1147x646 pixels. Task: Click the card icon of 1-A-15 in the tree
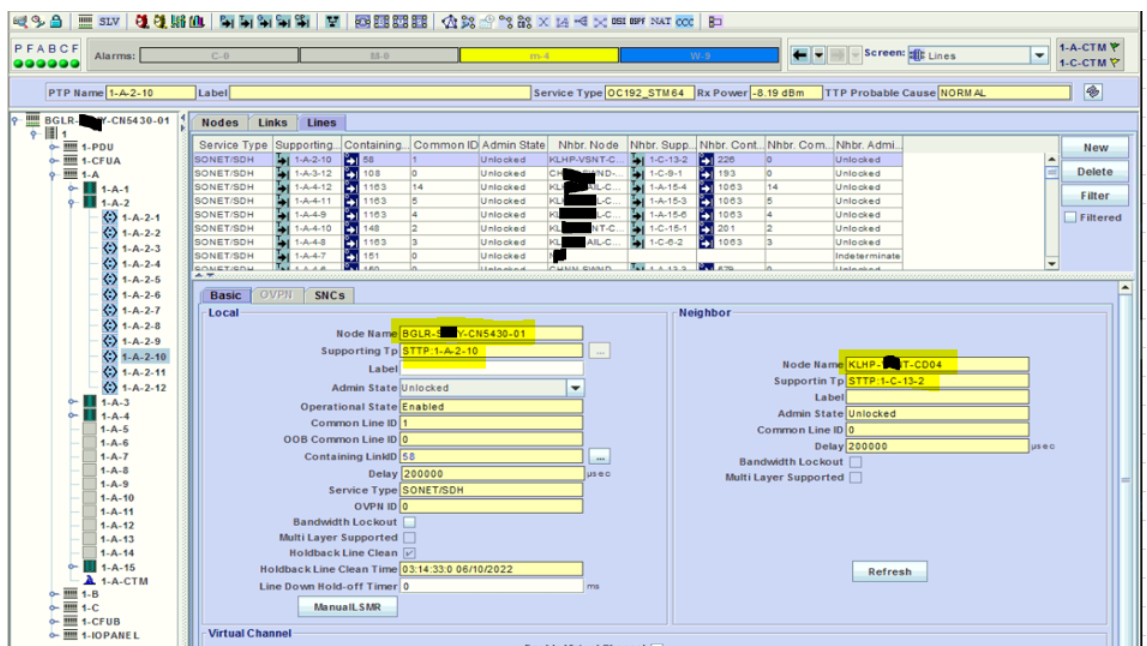(x=90, y=566)
